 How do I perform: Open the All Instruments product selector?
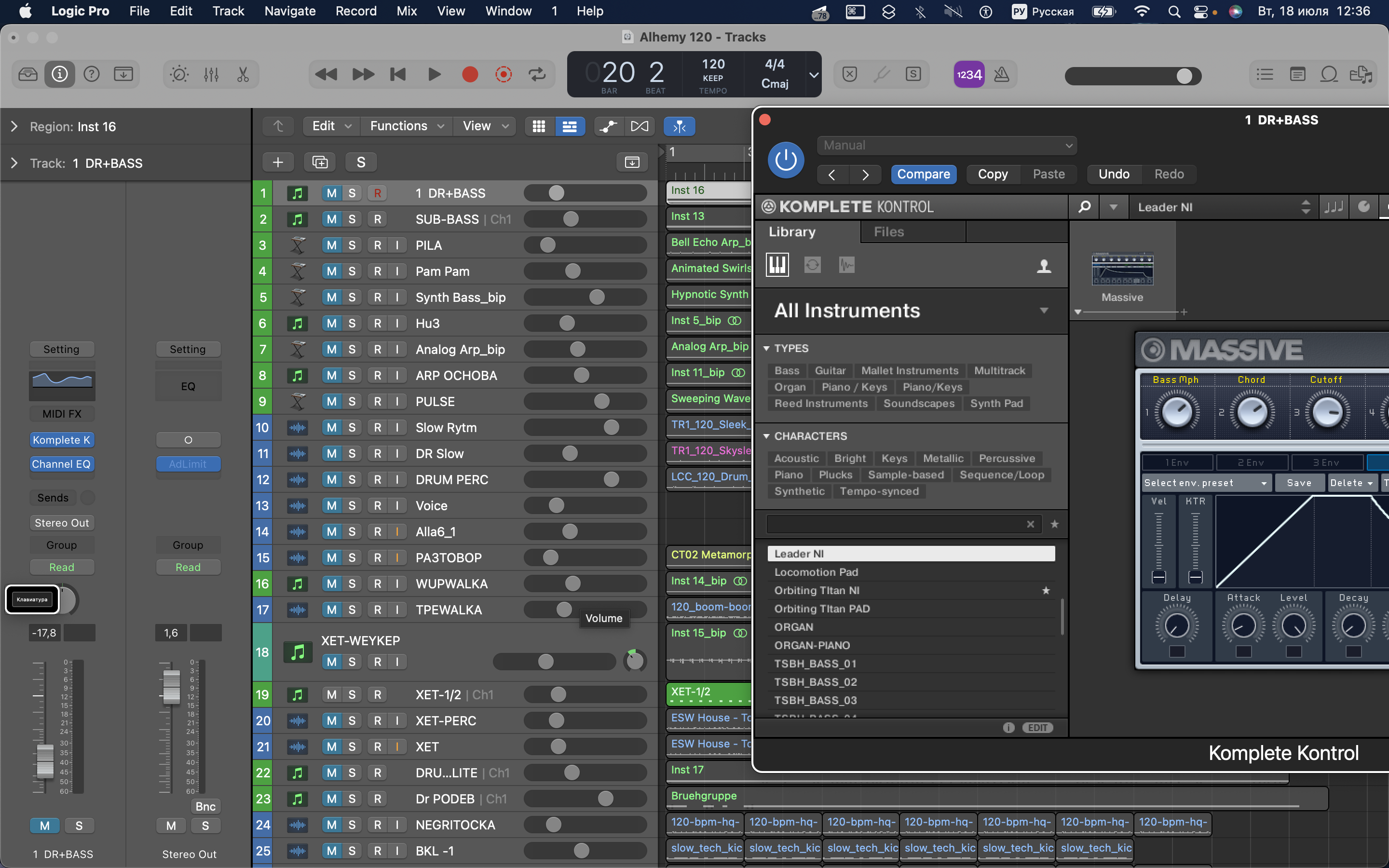pos(911,311)
